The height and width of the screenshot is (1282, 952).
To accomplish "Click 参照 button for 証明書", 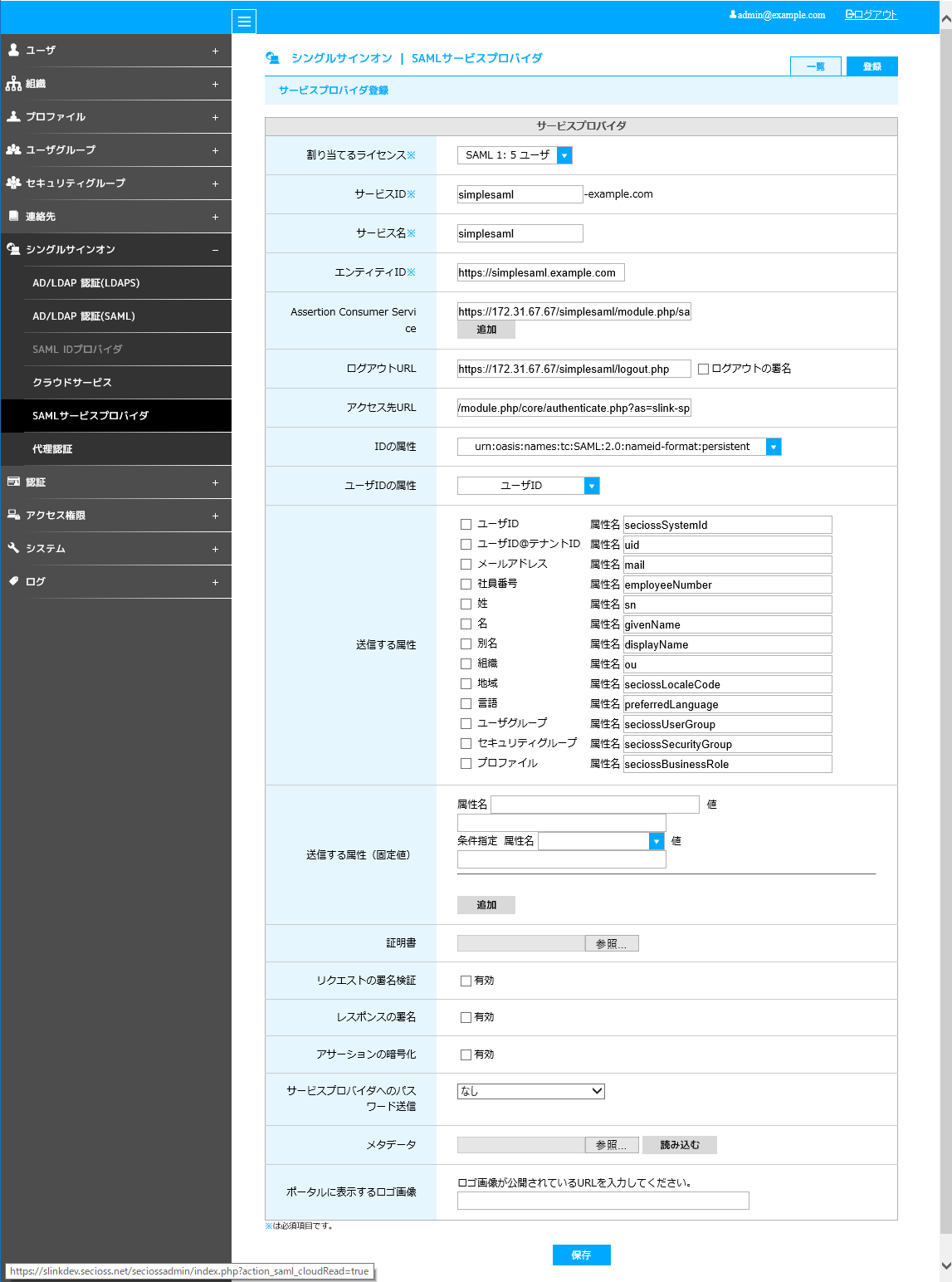I will (612, 944).
